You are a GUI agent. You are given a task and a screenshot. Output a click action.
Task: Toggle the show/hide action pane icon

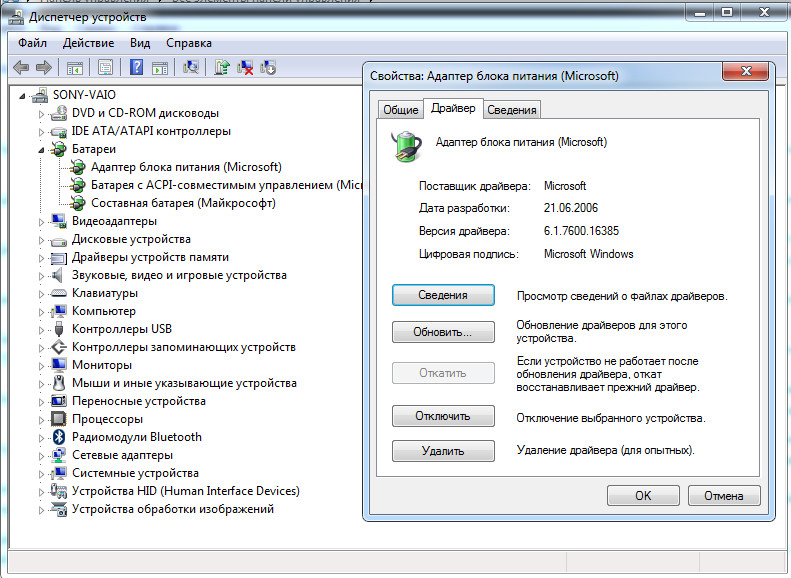160,67
